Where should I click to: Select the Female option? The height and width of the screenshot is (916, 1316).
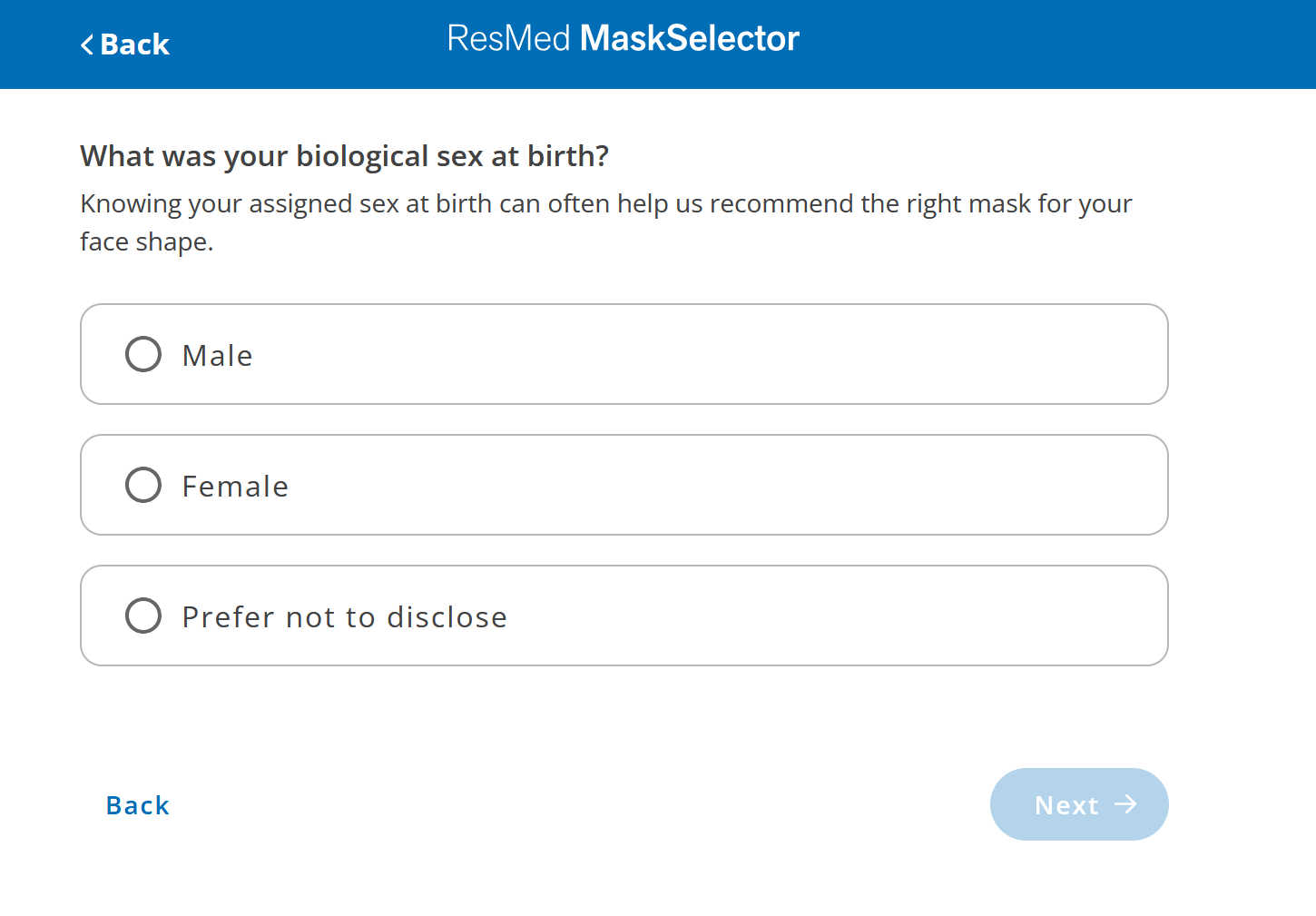235,485
